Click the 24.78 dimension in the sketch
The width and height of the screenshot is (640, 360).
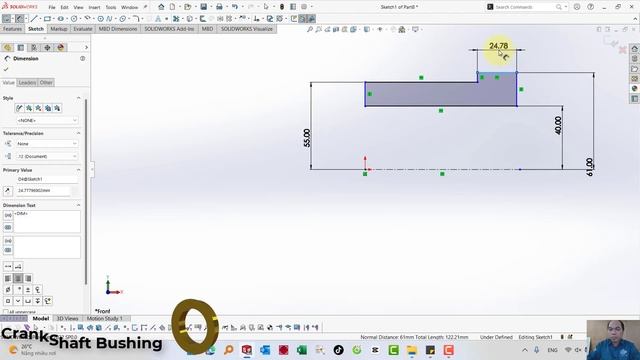tap(498, 46)
